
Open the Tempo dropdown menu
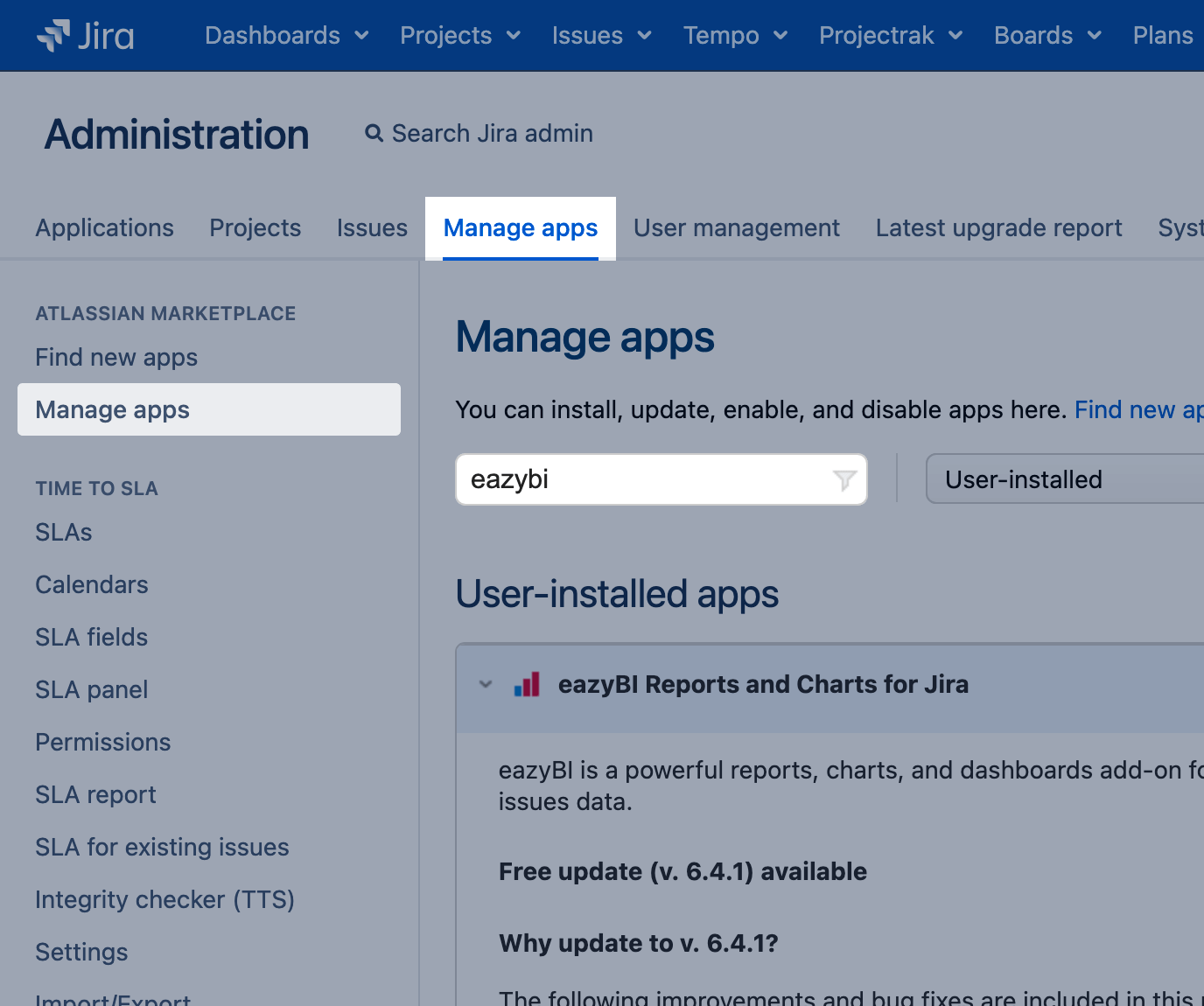coord(736,36)
